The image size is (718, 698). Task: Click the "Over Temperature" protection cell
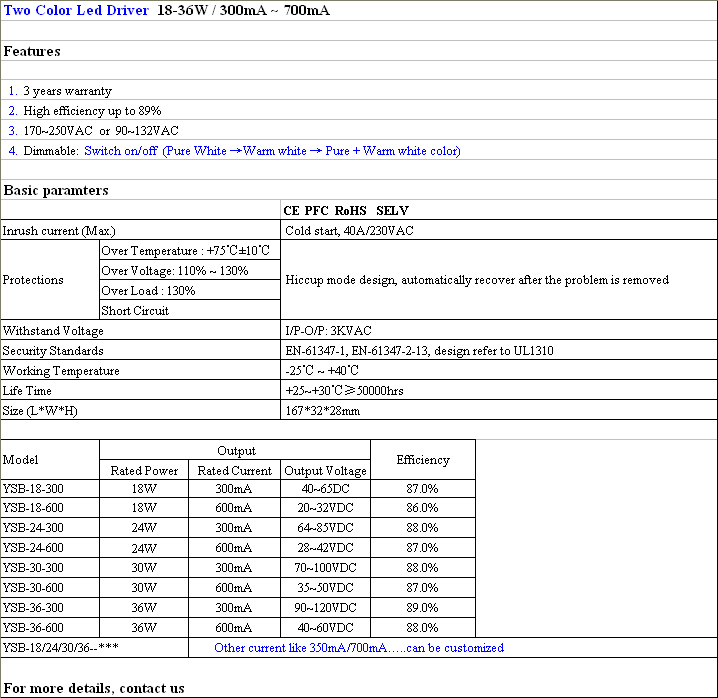click(186, 251)
